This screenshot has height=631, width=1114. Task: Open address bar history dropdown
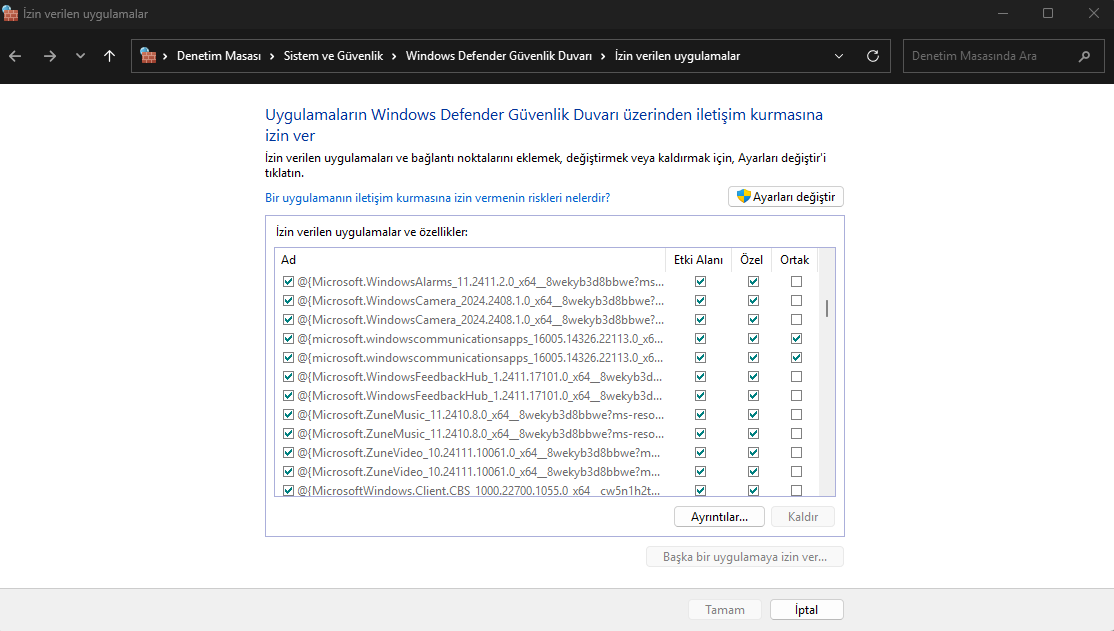tap(839, 56)
